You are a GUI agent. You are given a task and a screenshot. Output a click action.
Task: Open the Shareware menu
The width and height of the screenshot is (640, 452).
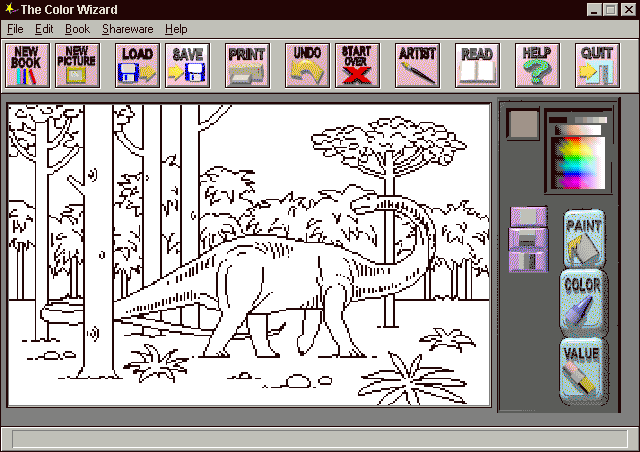coord(127,29)
